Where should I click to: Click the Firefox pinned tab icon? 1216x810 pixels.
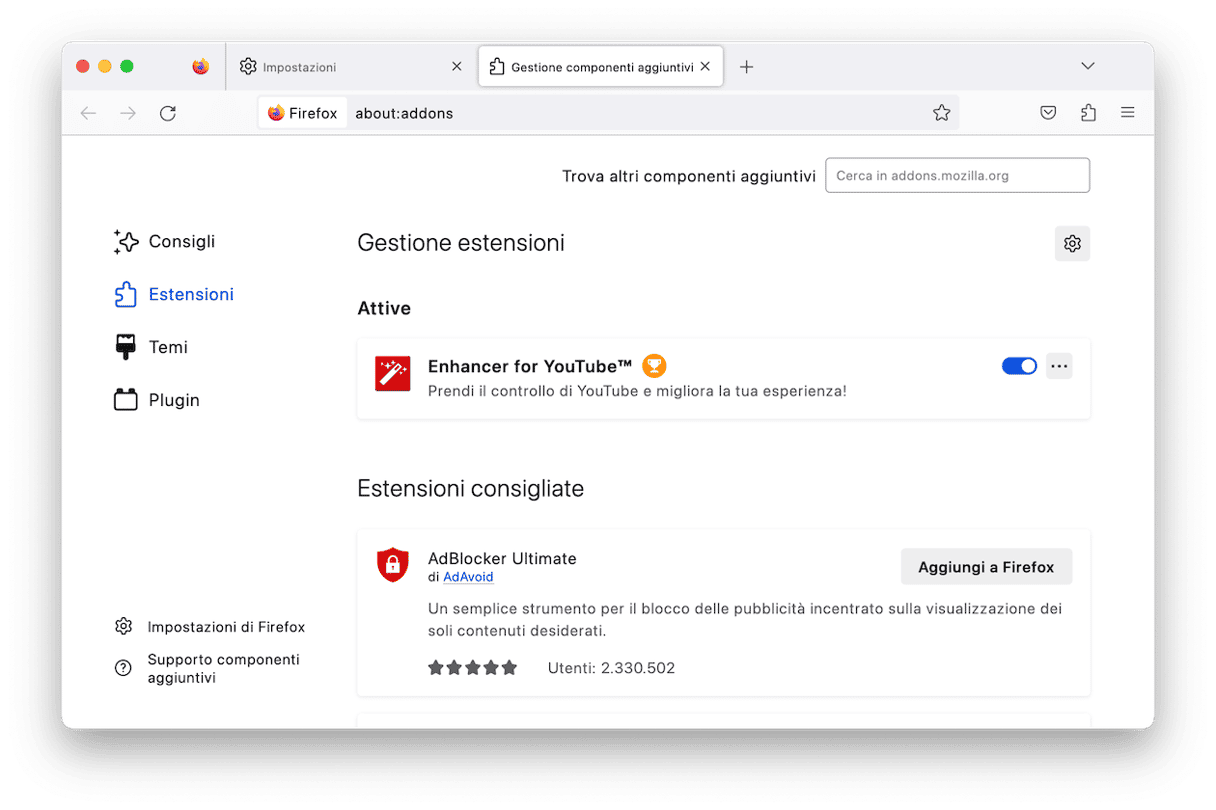pos(201,67)
